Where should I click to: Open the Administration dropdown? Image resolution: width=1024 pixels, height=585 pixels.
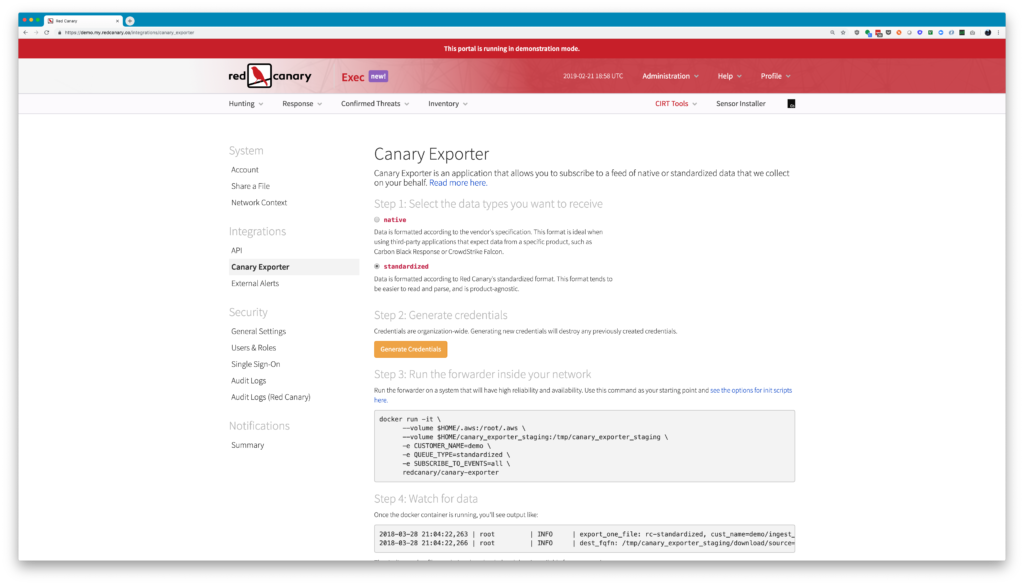click(x=670, y=76)
